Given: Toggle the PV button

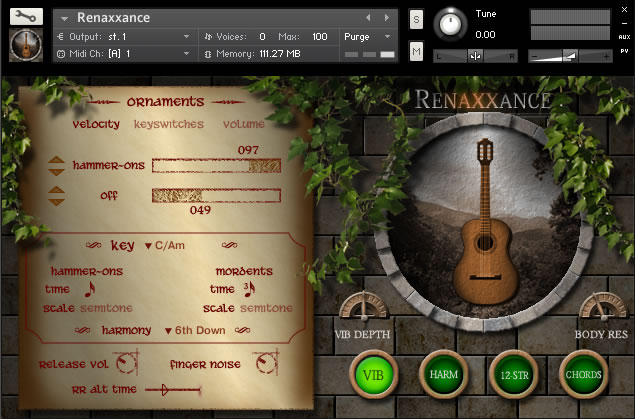Looking at the screenshot, I should click(x=624, y=51).
